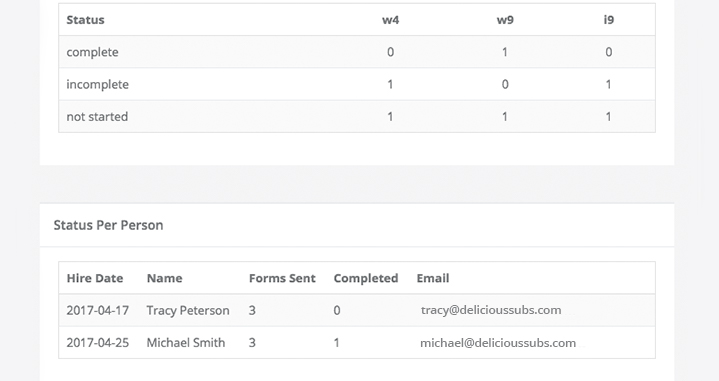Click the 2017-04-25 hire date cell
The width and height of the screenshot is (719, 381).
coord(98,343)
